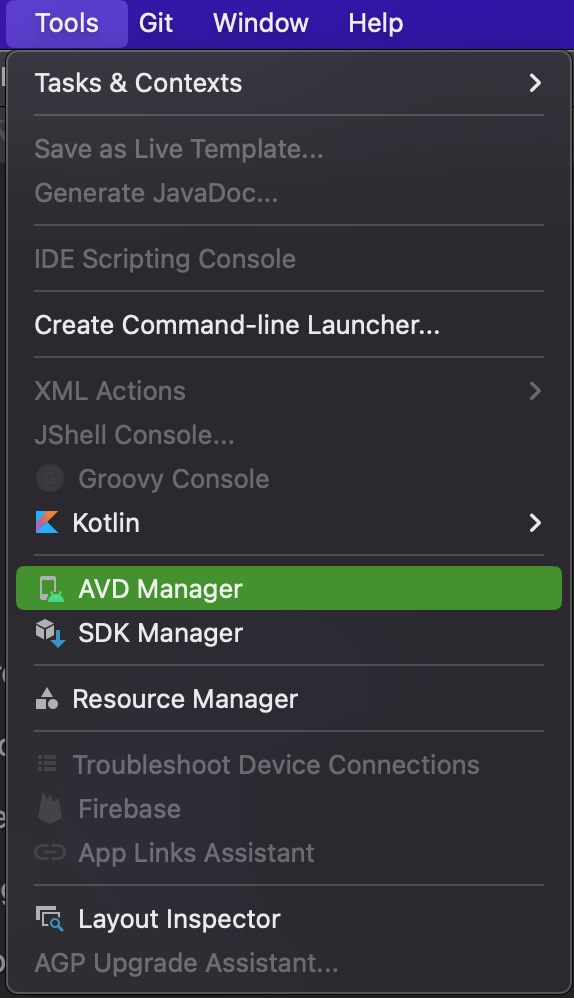Click Troubleshoot Device Connections label
Viewport: 574px width, 998px height.
[276, 765]
